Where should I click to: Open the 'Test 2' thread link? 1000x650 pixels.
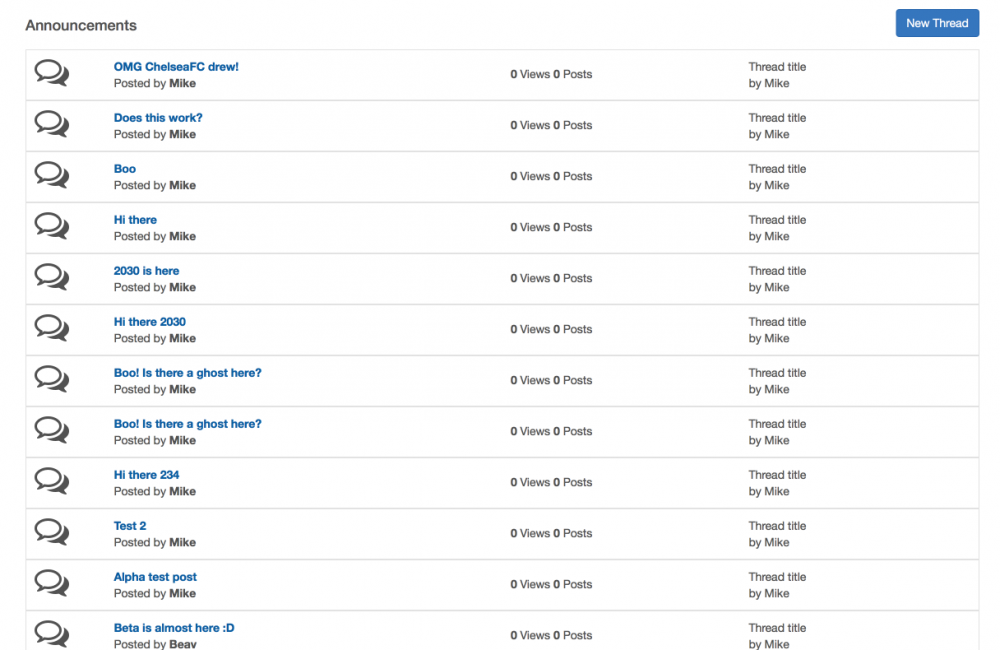pos(130,526)
